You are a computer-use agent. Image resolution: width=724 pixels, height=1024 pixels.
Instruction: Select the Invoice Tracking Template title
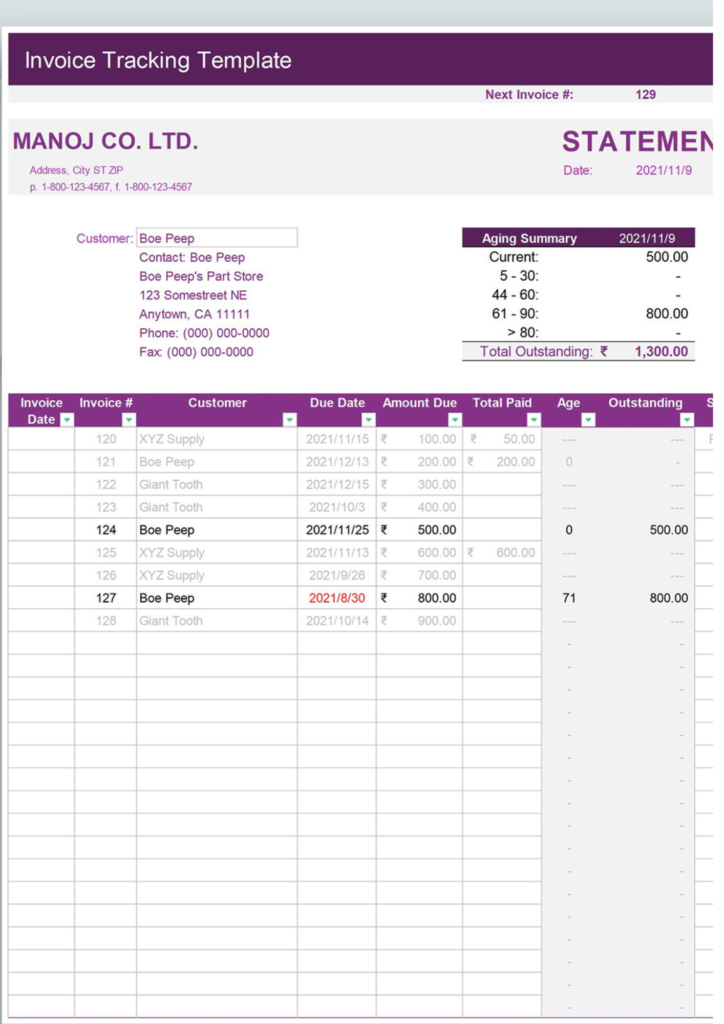tap(158, 60)
